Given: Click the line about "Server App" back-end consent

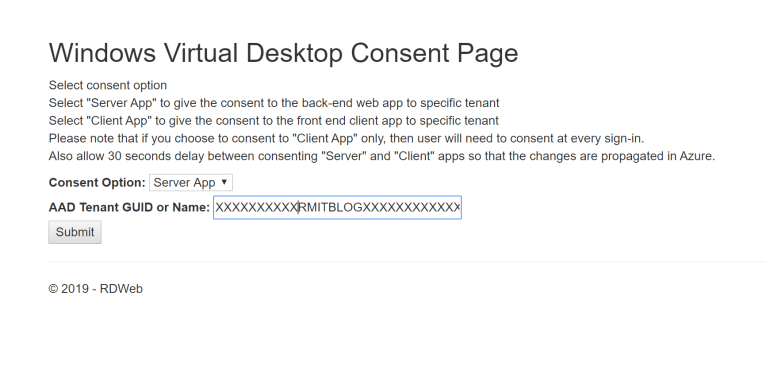Looking at the screenshot, I should (274, 103).
